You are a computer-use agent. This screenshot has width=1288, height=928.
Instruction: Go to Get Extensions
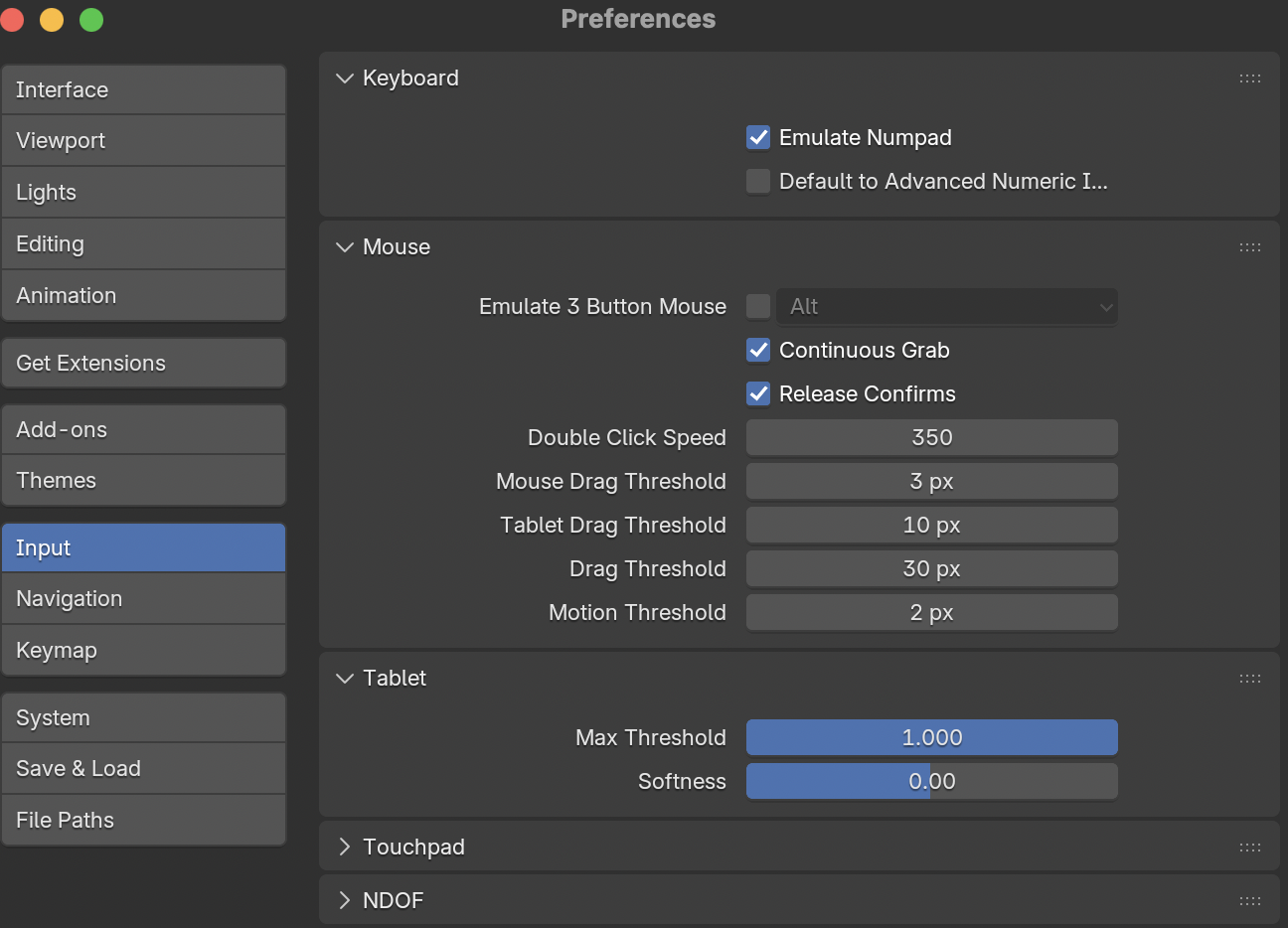[143, 364]
